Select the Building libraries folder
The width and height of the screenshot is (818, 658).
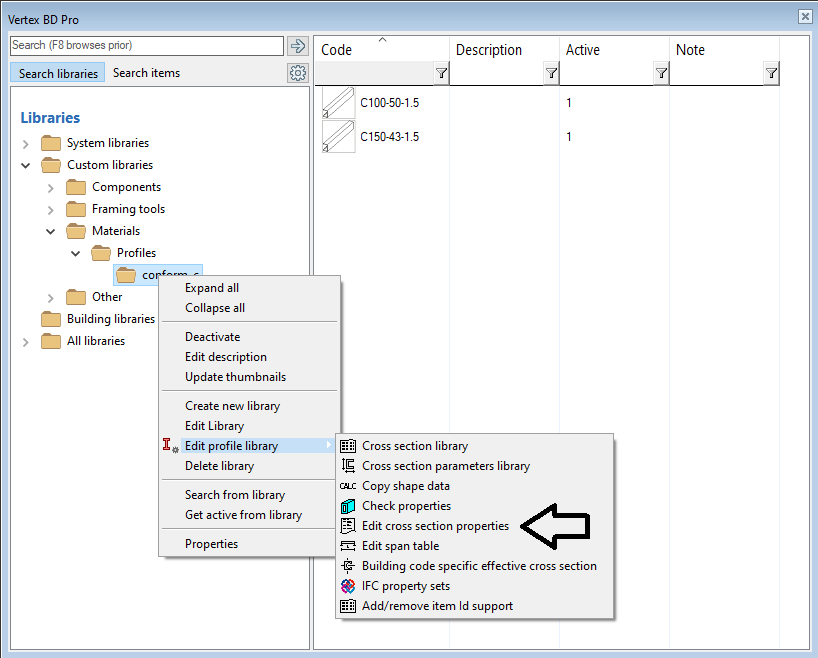click(110, 320)
